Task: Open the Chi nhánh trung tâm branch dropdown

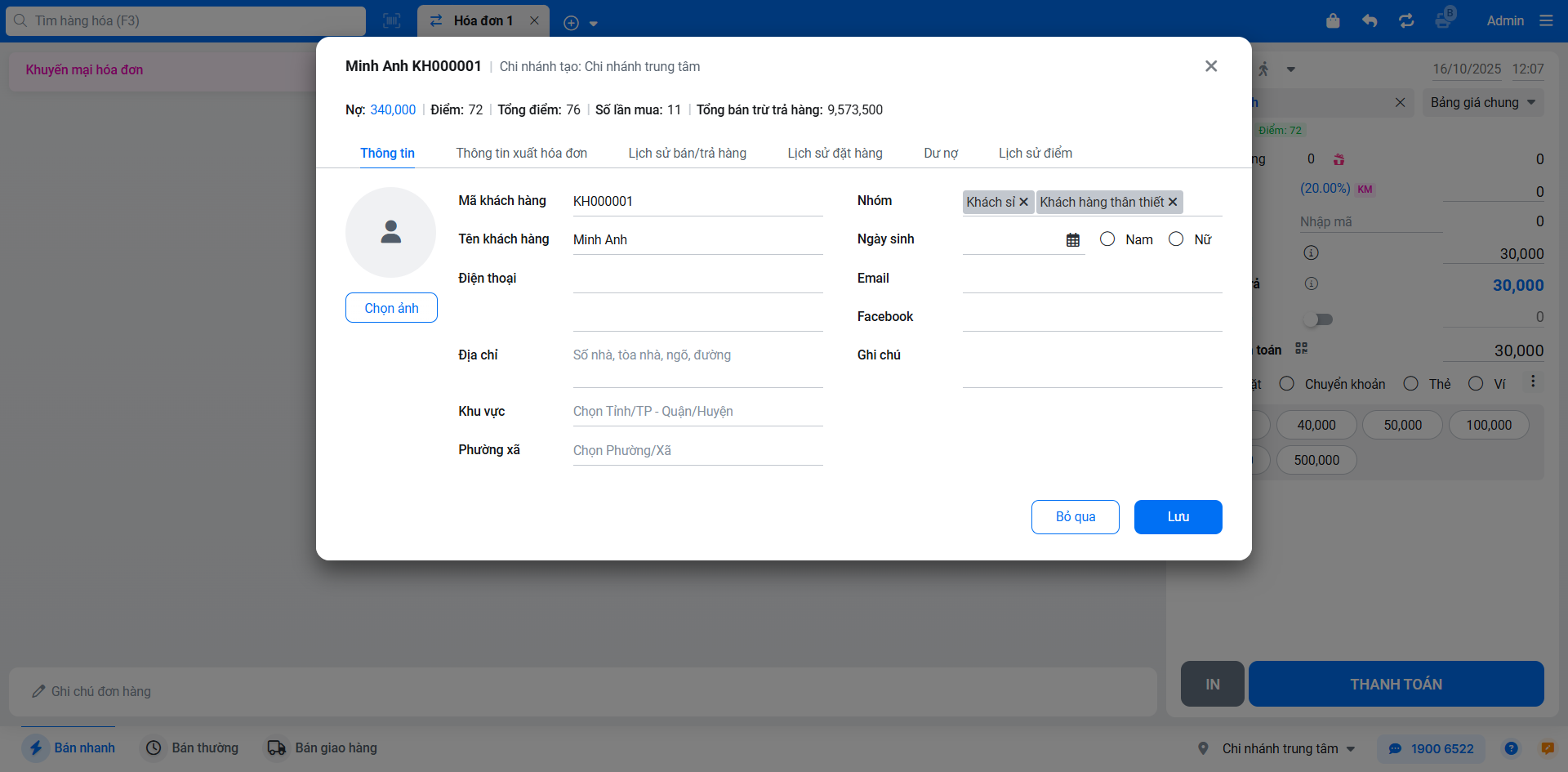Action: coord(1276,748)
